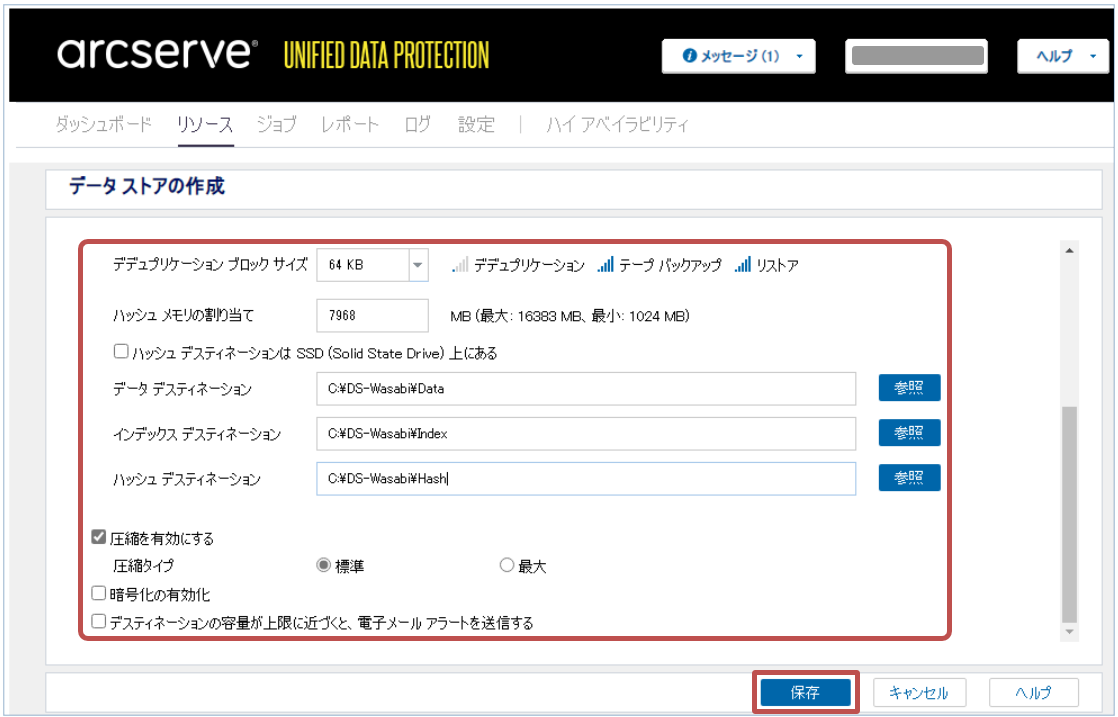Switch to ハイ アベイラビリティ tab
The height and width of the screenshot is (717, 1118).
617,125
